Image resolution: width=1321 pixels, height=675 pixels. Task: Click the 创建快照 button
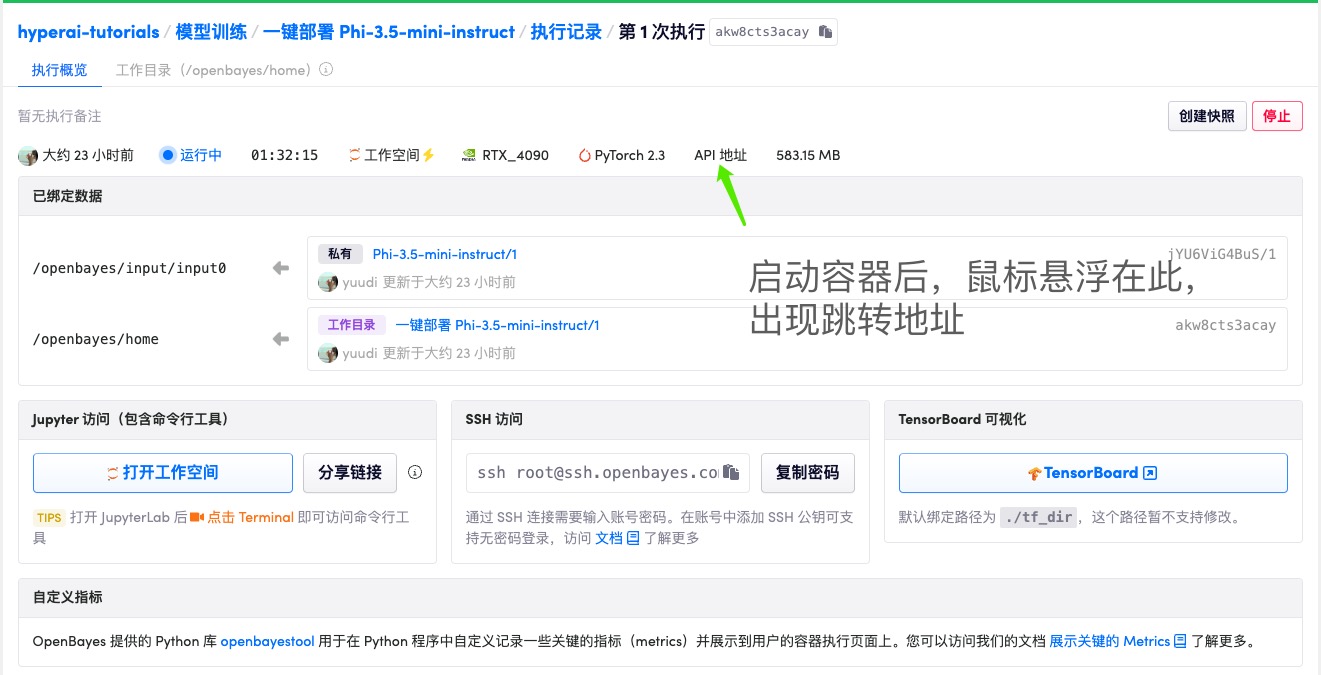click(x=1208, y=116)
